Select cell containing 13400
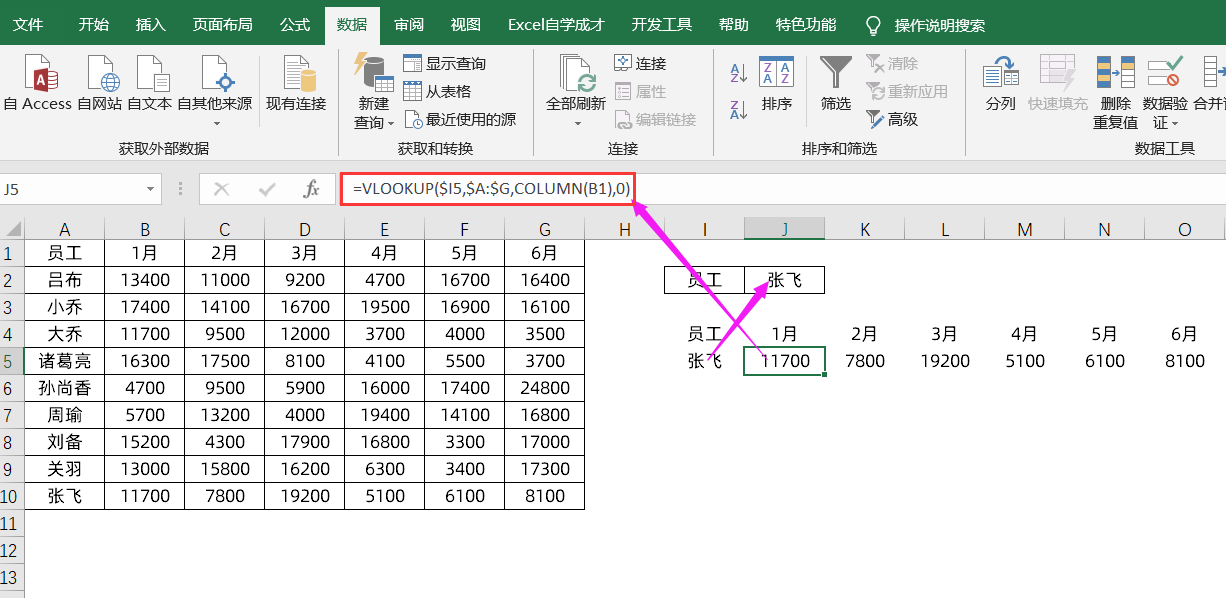1226x598 pixels. (x=145, y=280)
